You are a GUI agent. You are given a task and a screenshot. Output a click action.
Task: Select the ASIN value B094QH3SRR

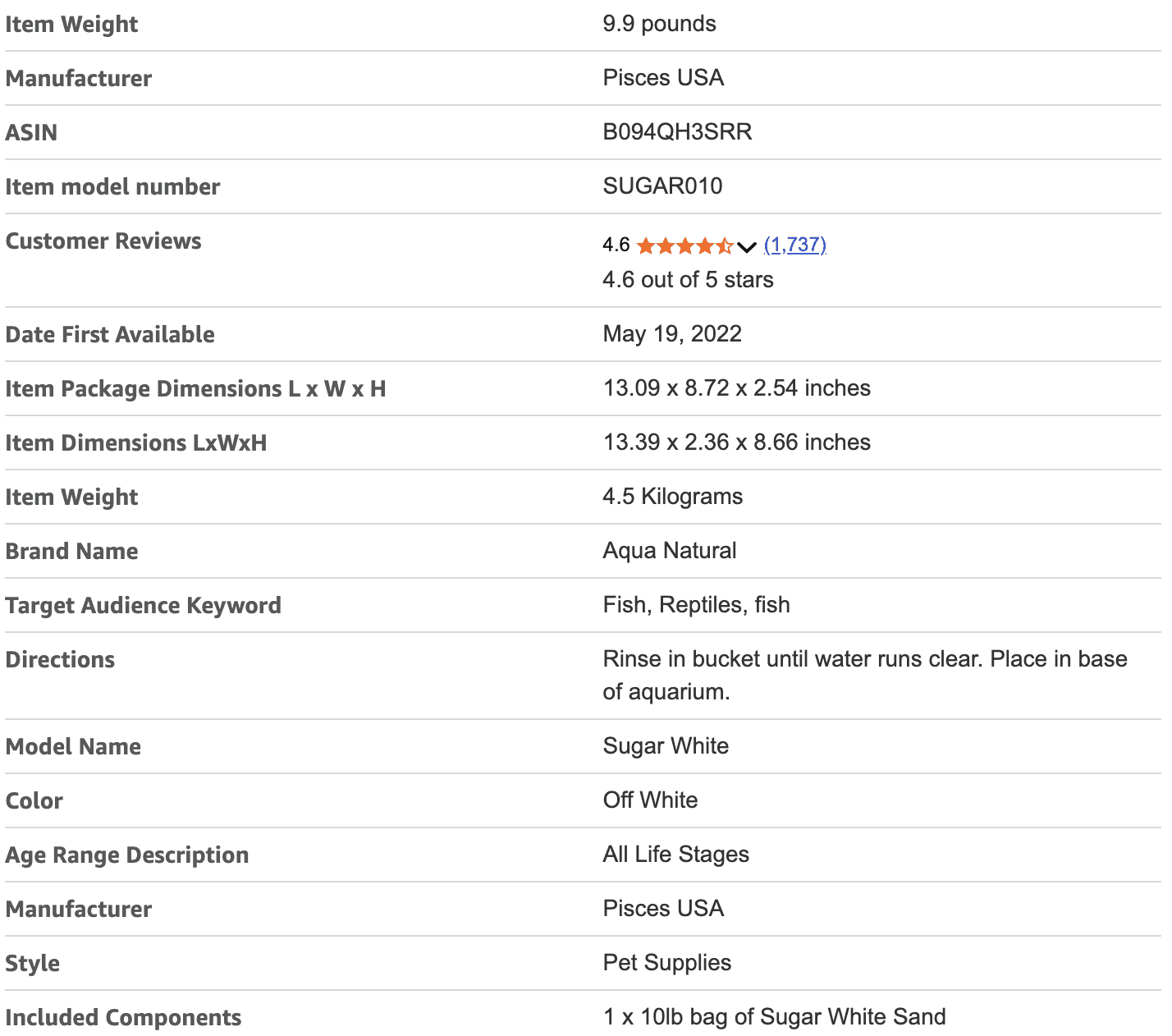click(x=677, y=132)
